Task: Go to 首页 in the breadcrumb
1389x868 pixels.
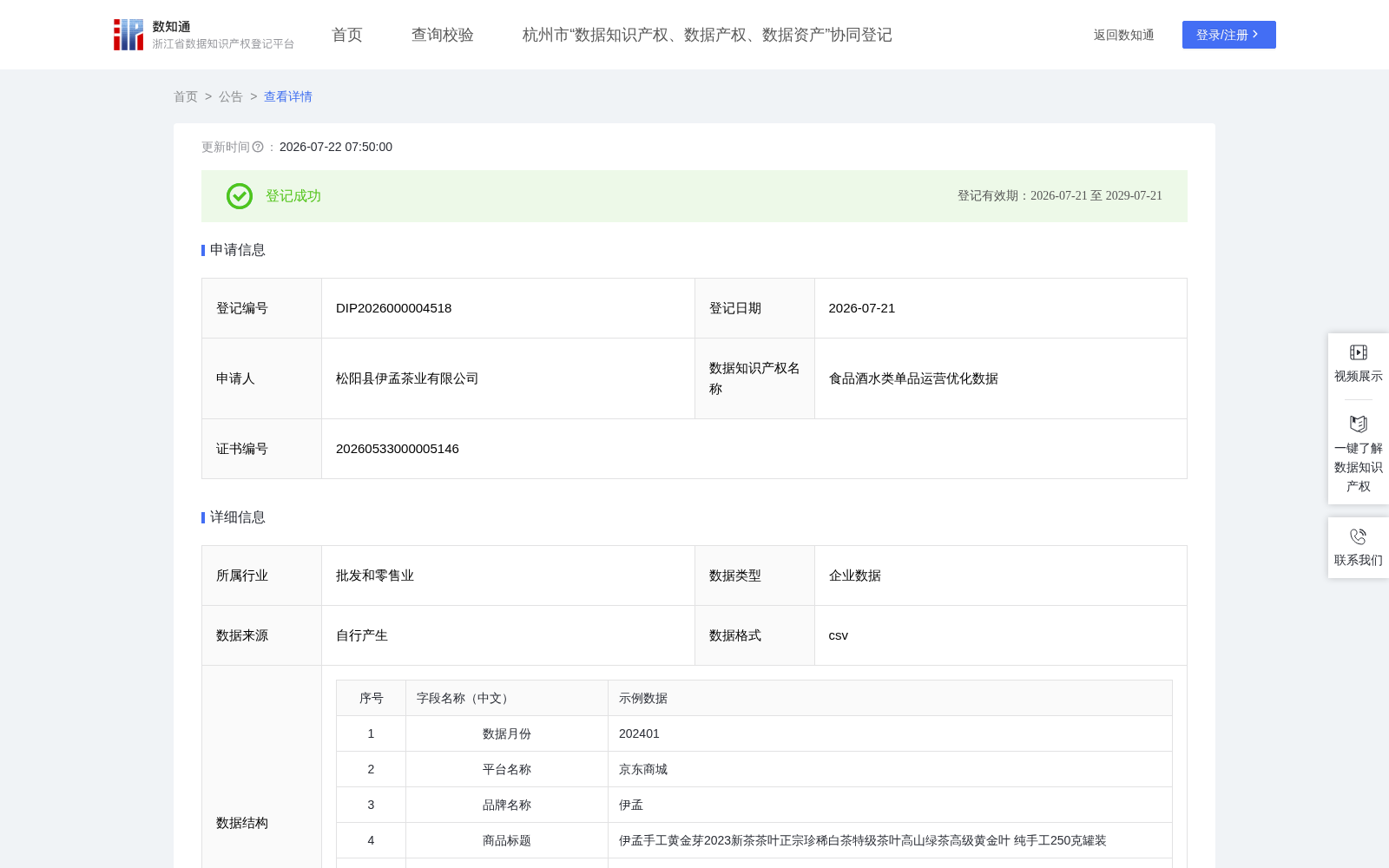Action: click(186, 96)
